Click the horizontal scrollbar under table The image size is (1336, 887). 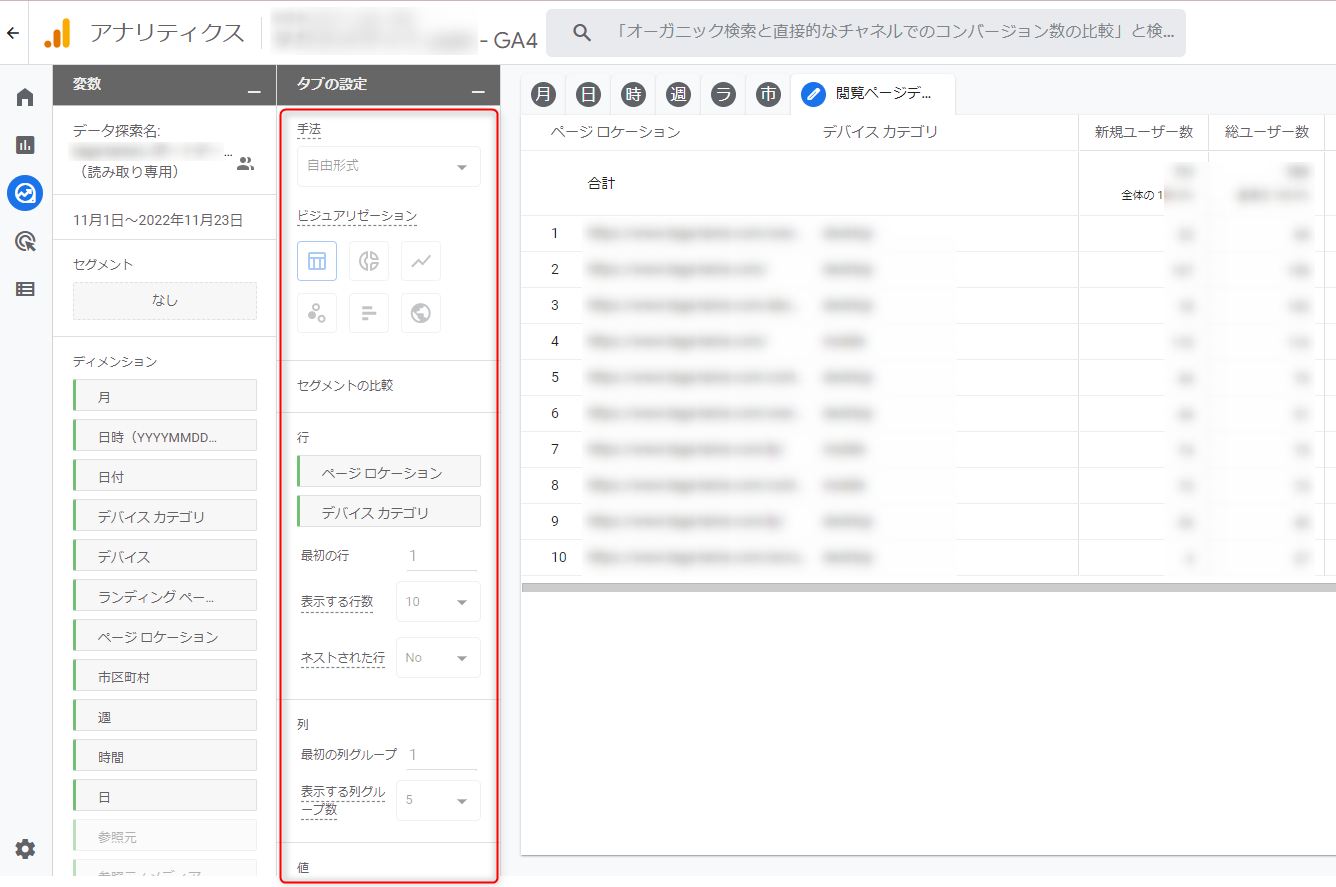(x=928, y=588)
